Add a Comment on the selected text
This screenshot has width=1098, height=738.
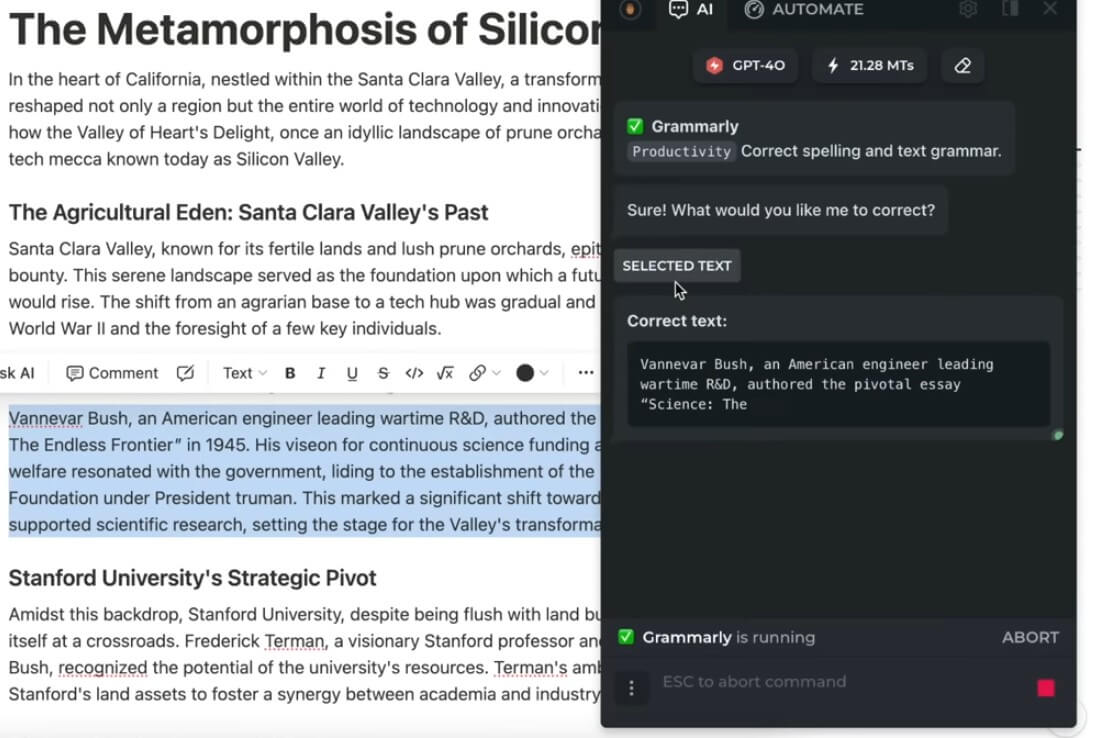click(112, 373)
